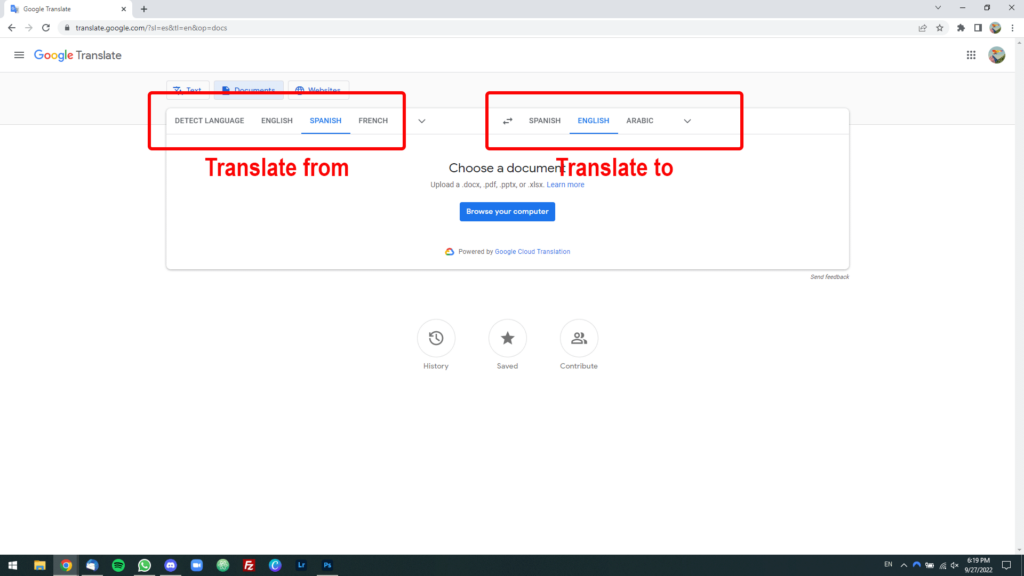Open the Google account avatar on page header
The height and width of the screenshot is (576, 1024).
pos(997,56)
